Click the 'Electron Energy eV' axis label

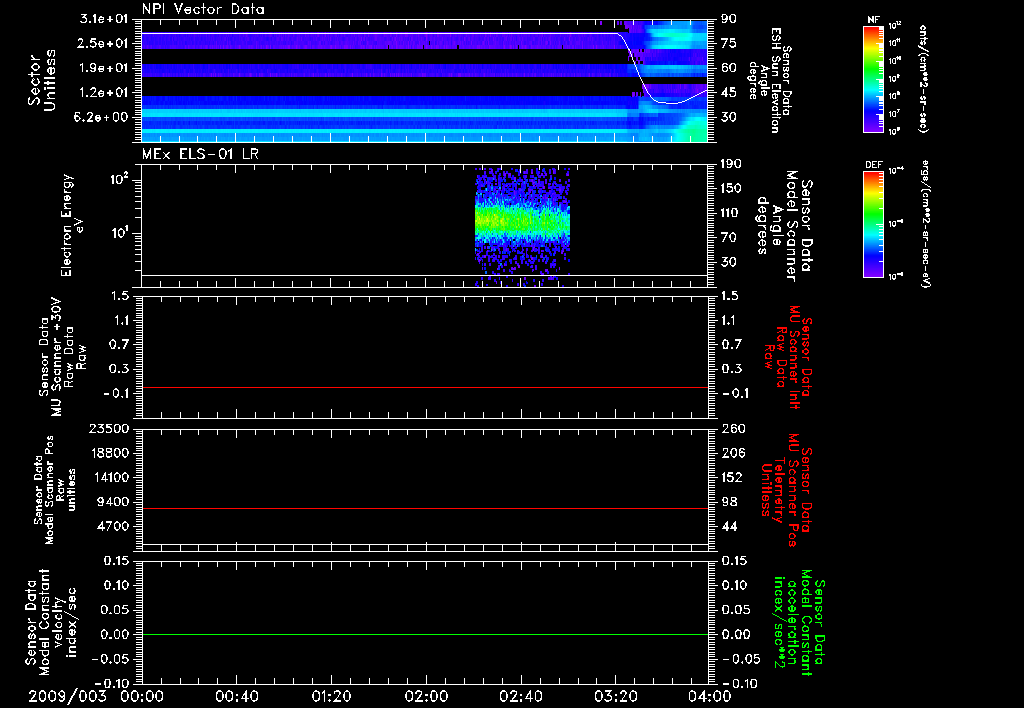click(71, 225)
